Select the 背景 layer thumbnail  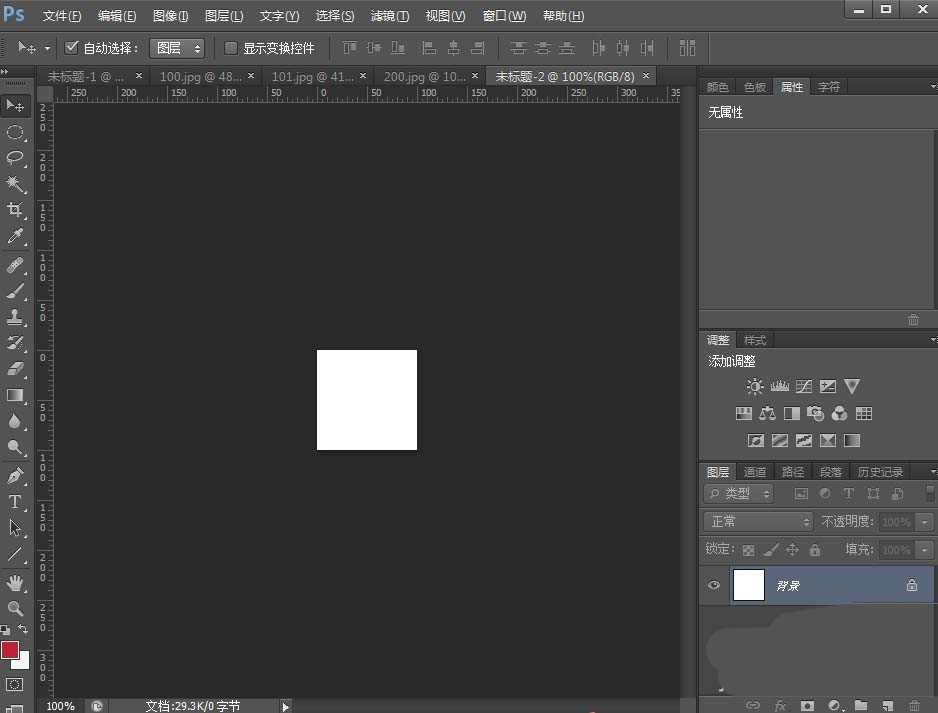click(749, 586)
